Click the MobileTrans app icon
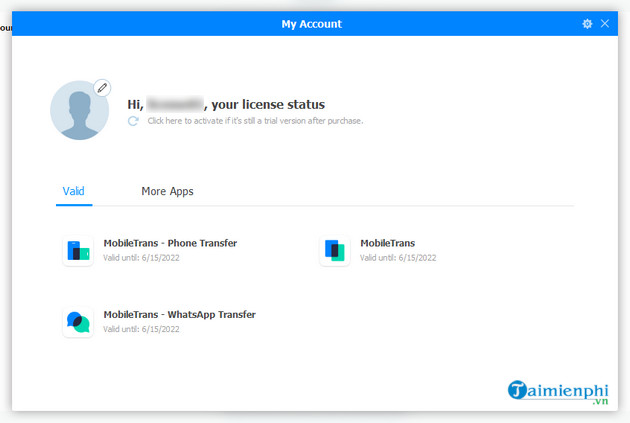 pyautogui.click(x=335, y=250)
